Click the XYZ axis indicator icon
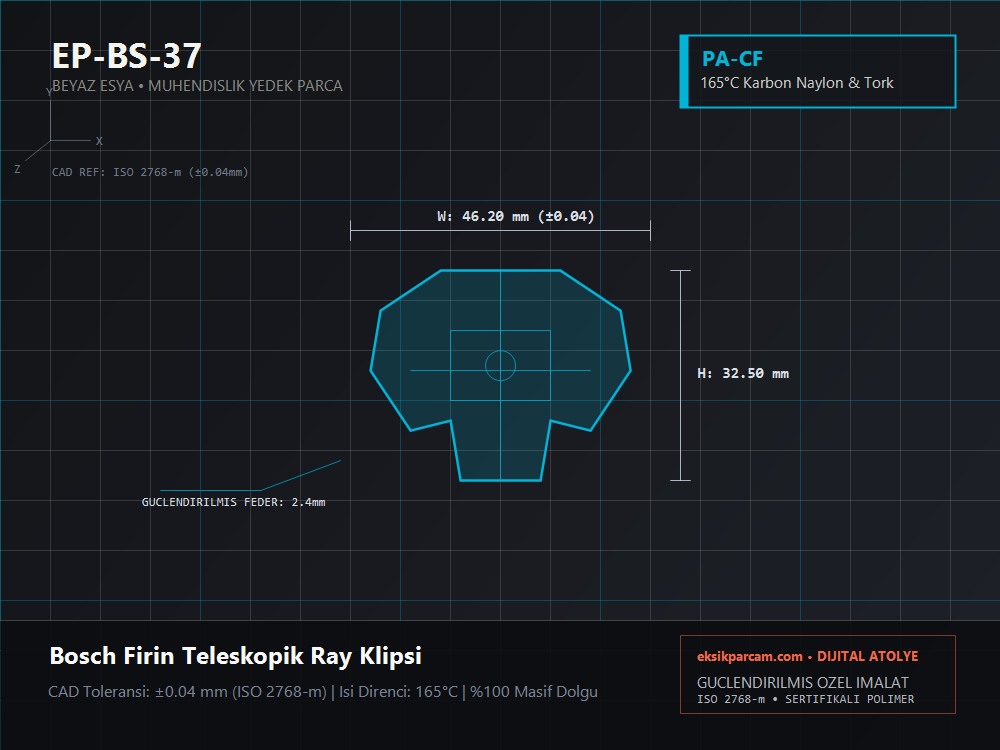Viewport: 1000px width, 750px height. click(x=59, y=131)
